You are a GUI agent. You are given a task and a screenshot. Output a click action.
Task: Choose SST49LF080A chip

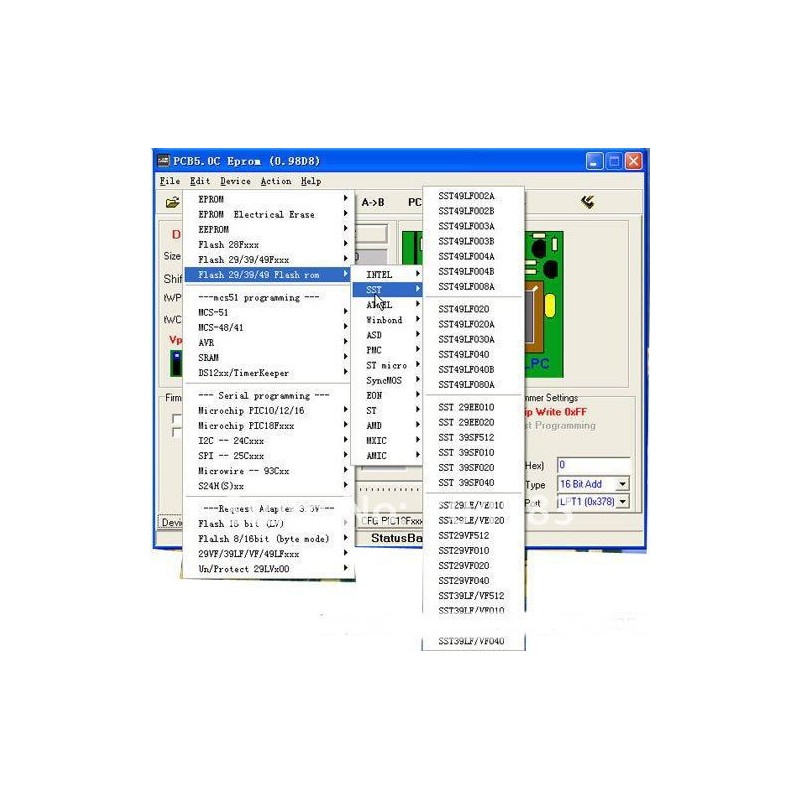coord(473,385)
